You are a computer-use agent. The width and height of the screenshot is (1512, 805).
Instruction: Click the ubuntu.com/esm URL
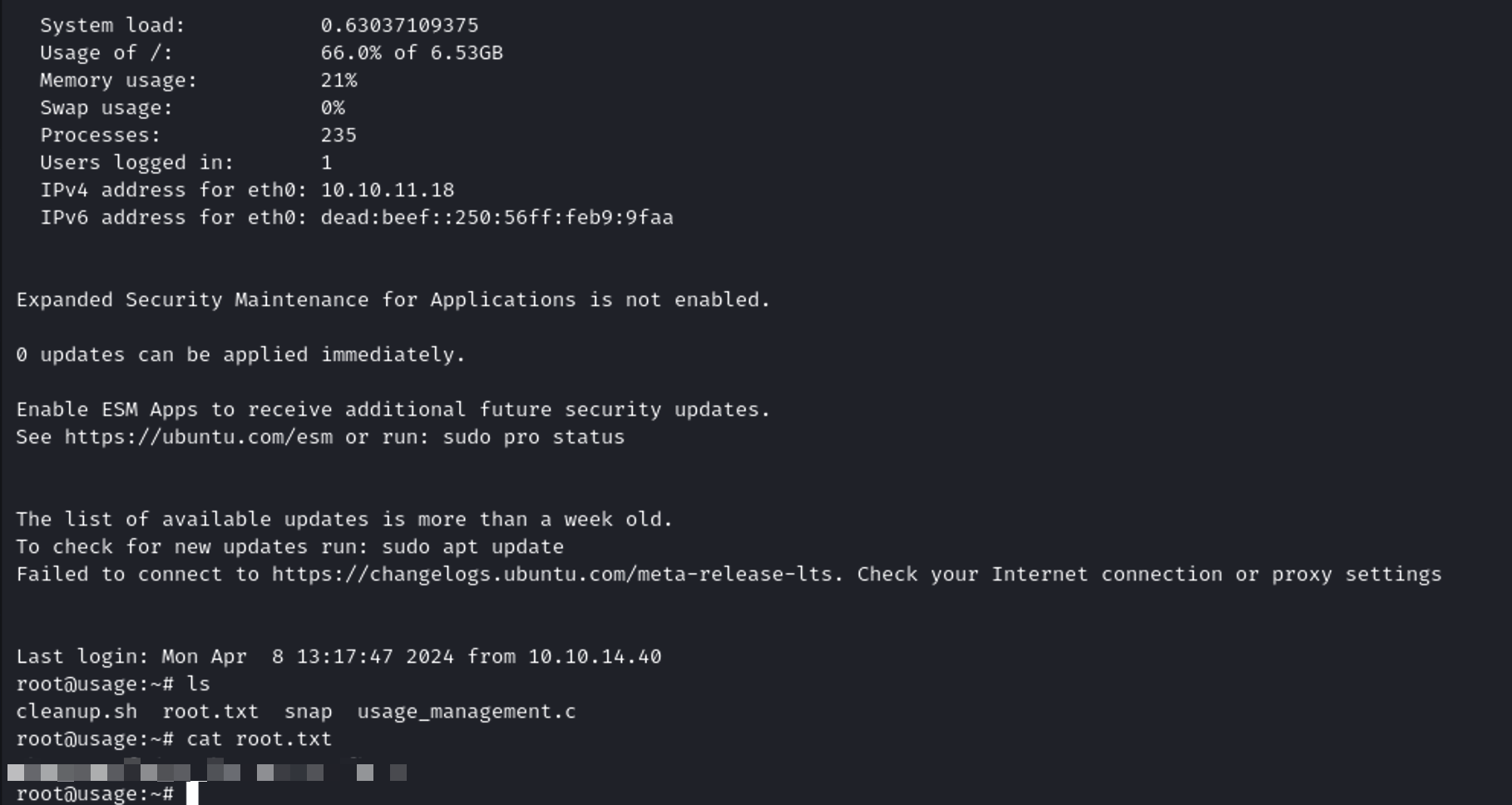point(199,437)
